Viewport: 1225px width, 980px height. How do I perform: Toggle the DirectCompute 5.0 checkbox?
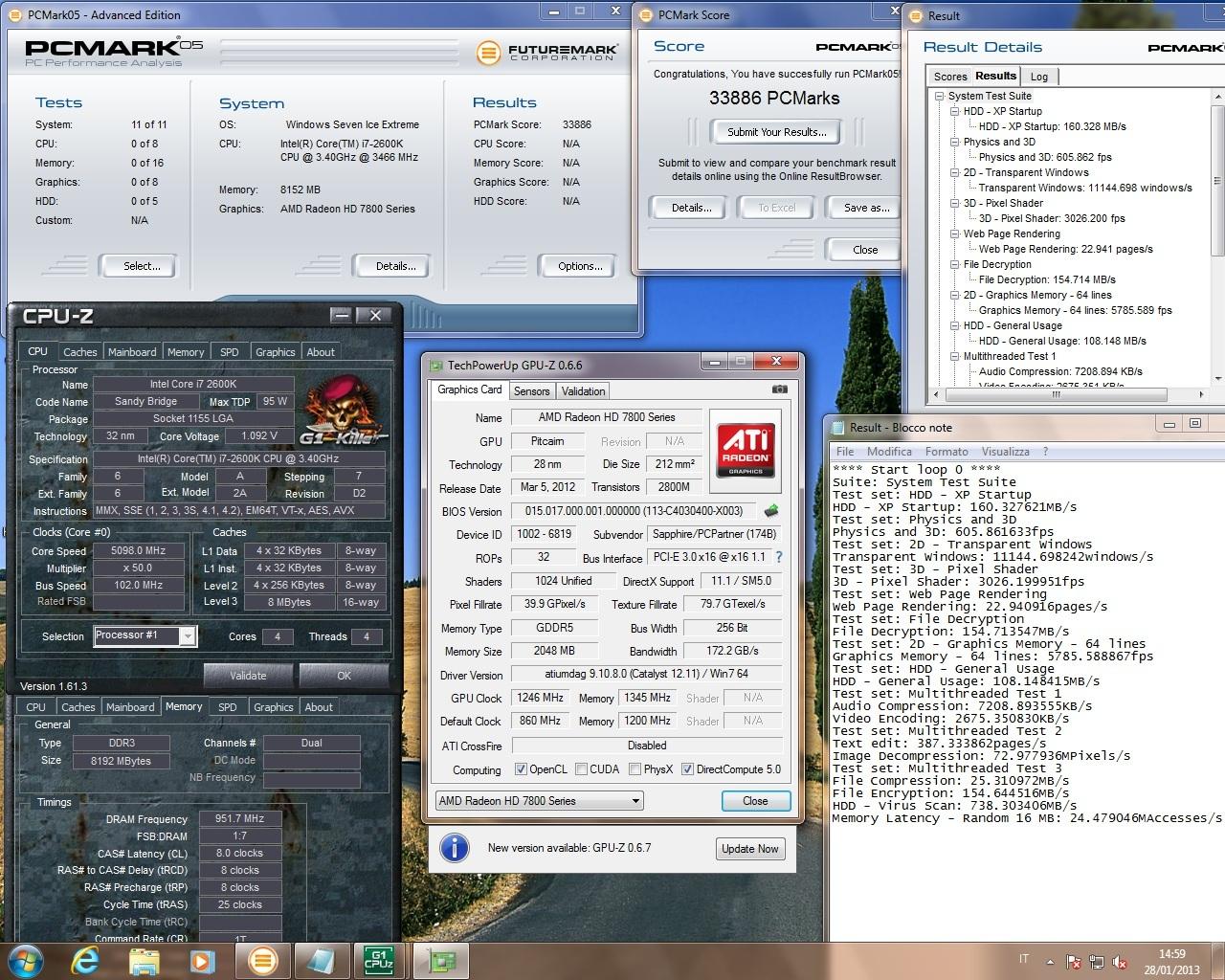(x=687, y=769)
